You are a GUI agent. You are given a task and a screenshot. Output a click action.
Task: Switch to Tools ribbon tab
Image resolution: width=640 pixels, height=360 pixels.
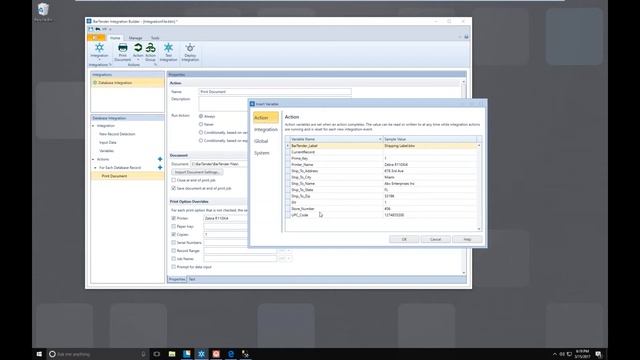[155, 38]
